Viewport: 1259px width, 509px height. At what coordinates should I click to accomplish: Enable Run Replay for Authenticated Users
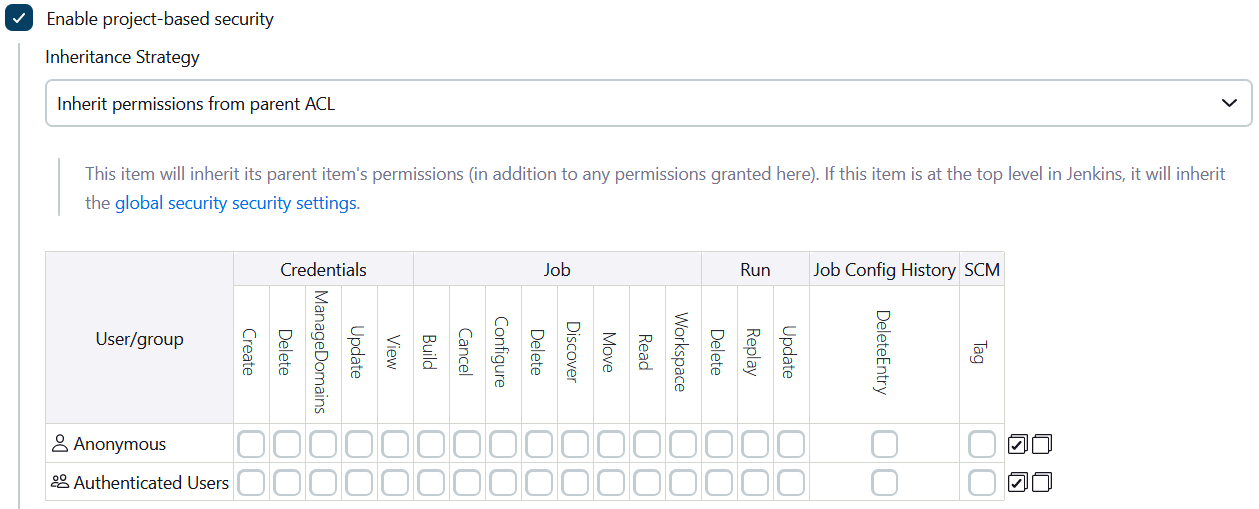(755, 483)
